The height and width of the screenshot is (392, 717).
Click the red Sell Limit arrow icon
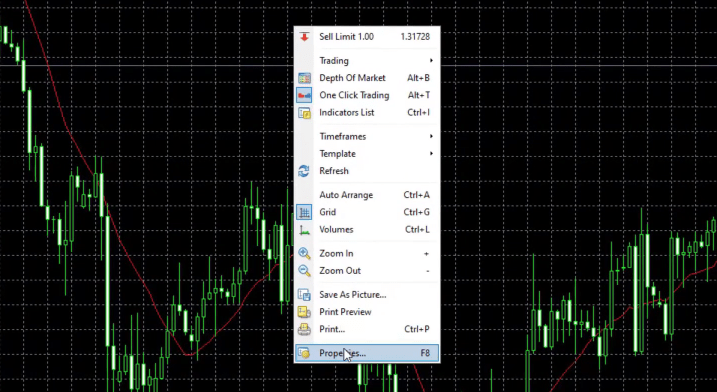point(304,37)
